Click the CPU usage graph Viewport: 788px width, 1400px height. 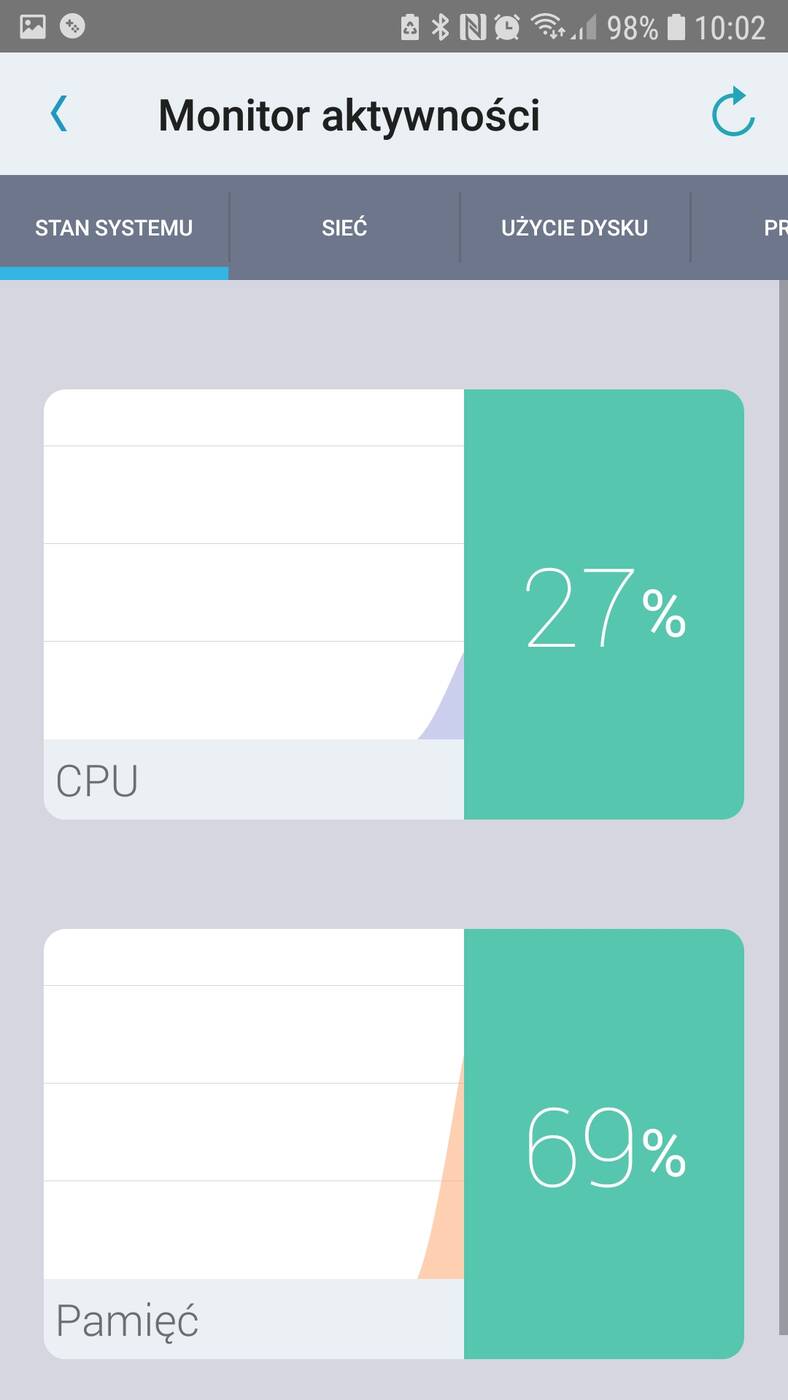[254, 565]
